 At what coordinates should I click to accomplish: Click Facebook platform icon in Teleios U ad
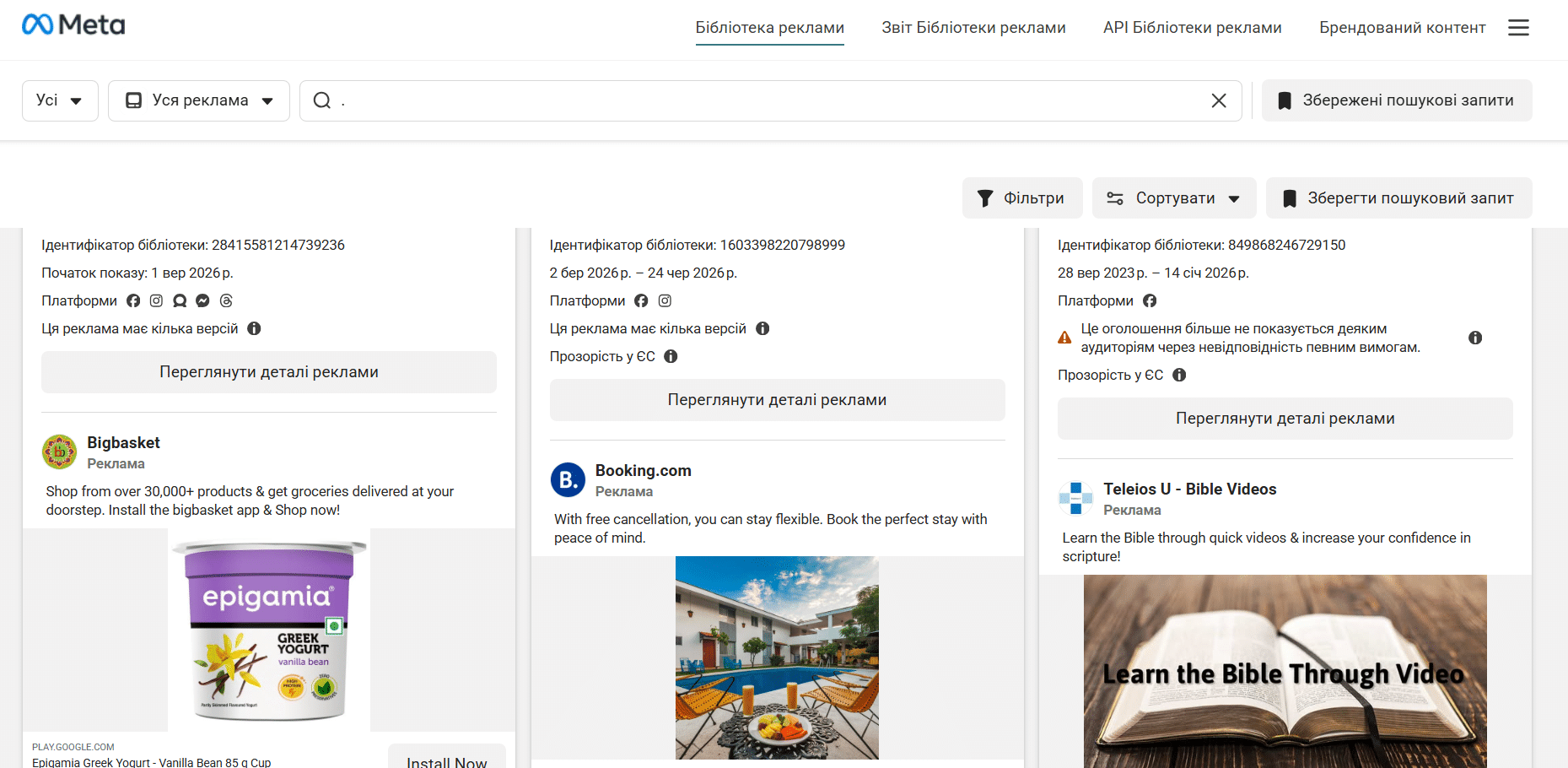click(1150, 300)
